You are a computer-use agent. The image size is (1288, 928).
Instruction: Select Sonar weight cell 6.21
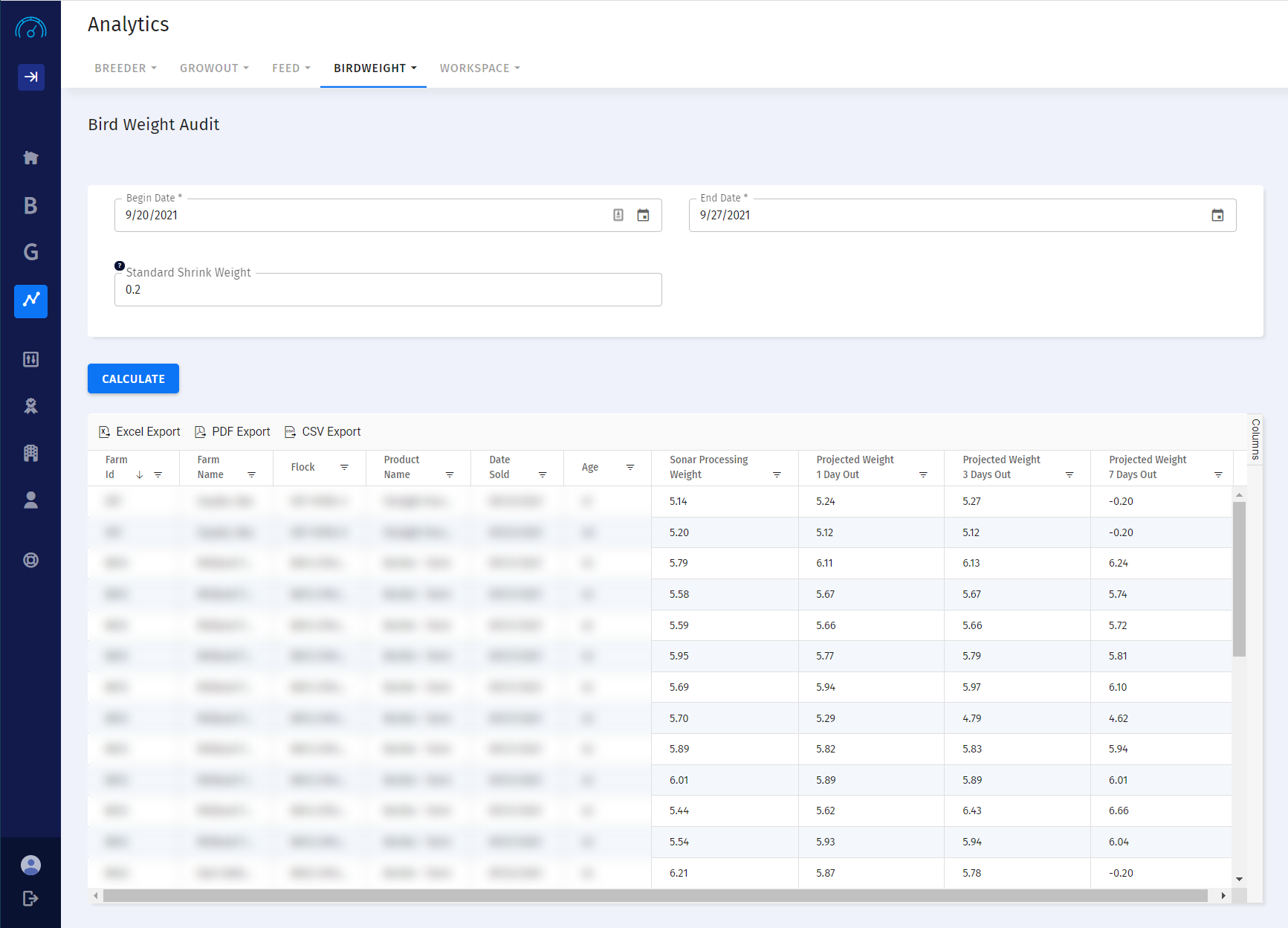(725, 873)
